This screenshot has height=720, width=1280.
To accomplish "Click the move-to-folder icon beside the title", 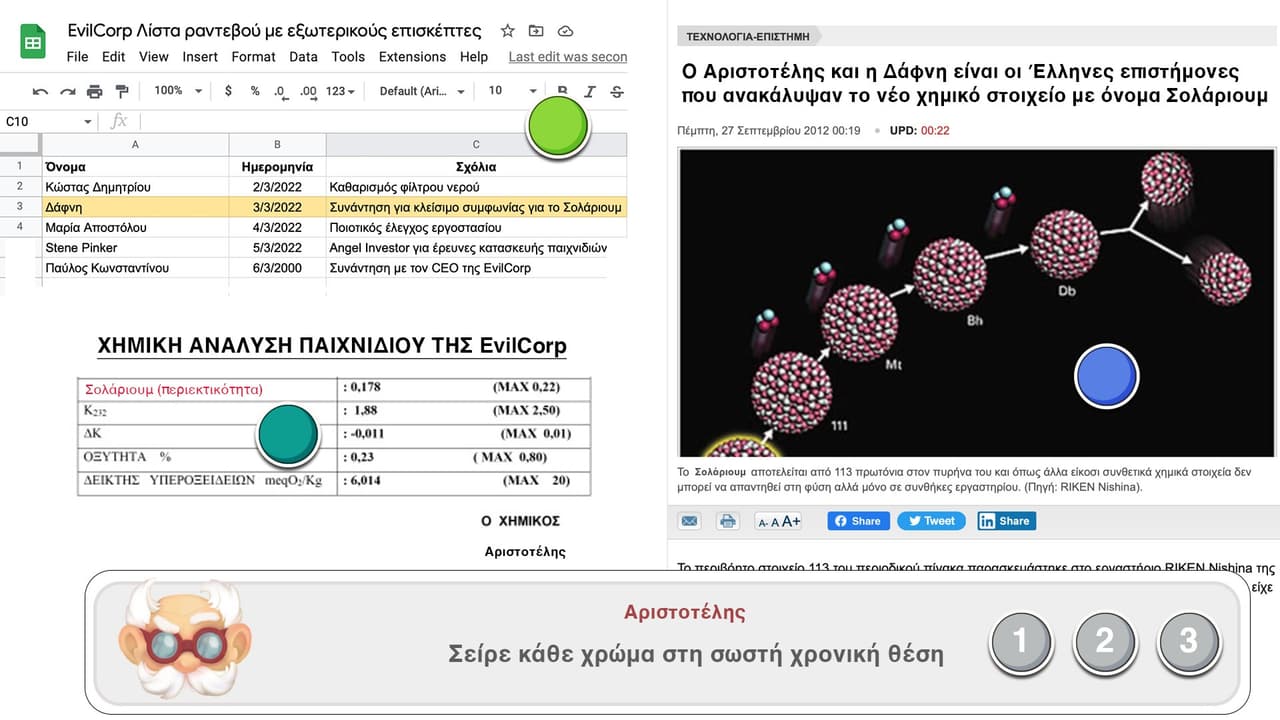I will tap(536, 31).
